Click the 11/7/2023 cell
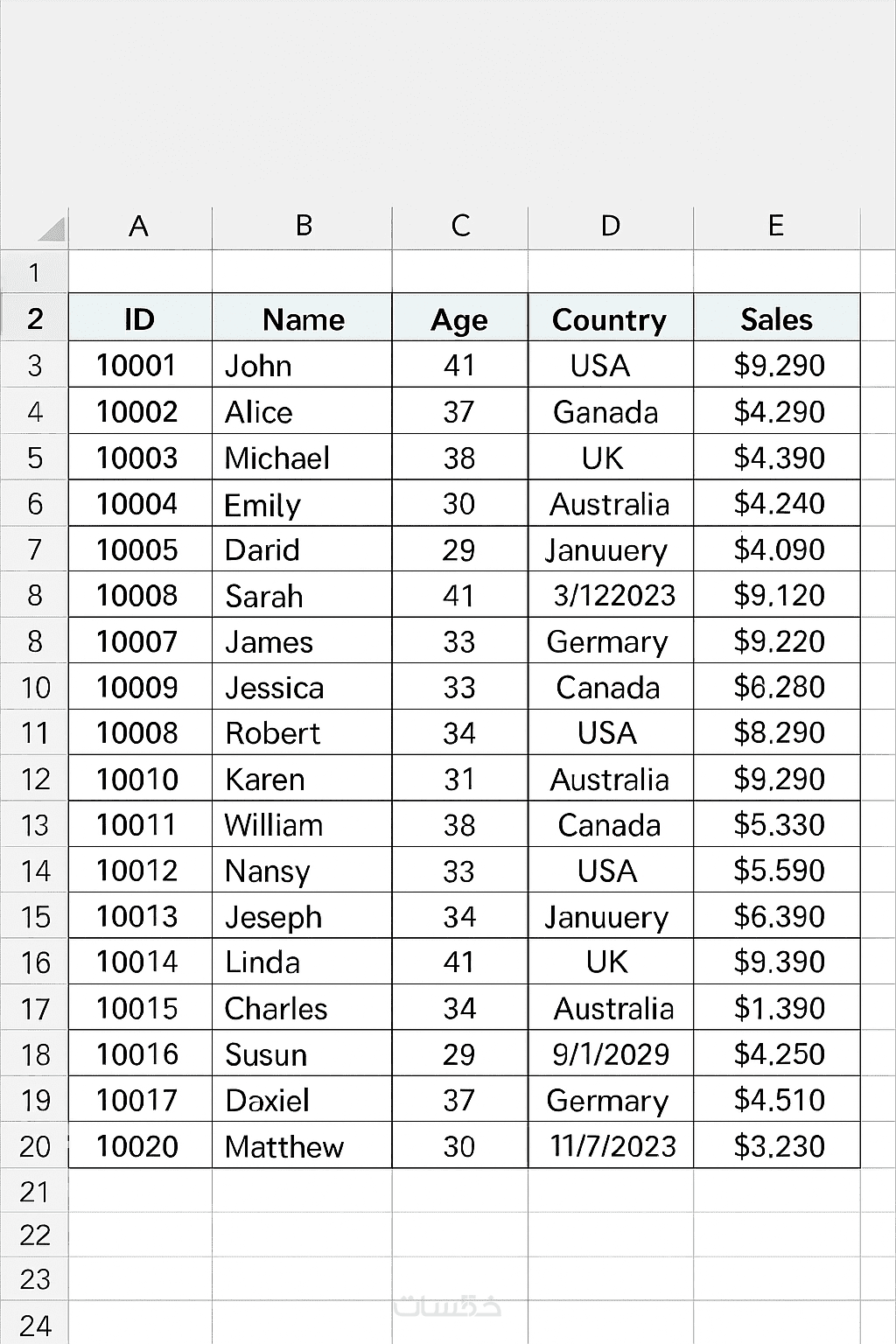Viewport: 896px width, 1344px height. pyautogui.click(x=610, y=1146)
